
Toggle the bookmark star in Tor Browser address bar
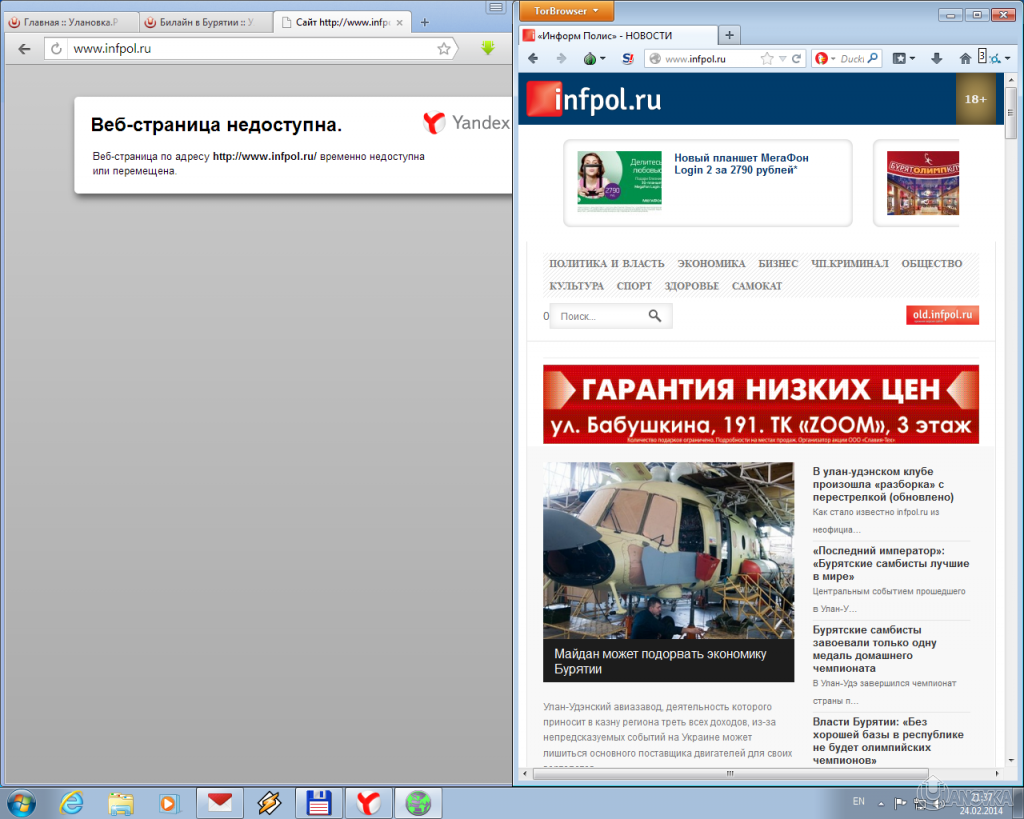coord(767,58)
